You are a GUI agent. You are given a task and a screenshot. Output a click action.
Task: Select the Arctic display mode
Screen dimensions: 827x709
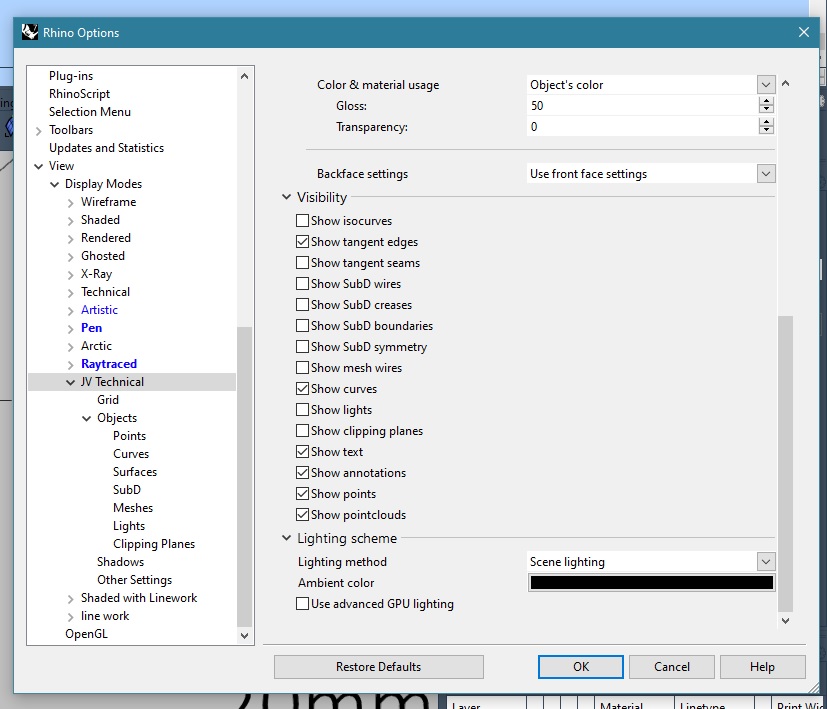(x=96, y=346)
